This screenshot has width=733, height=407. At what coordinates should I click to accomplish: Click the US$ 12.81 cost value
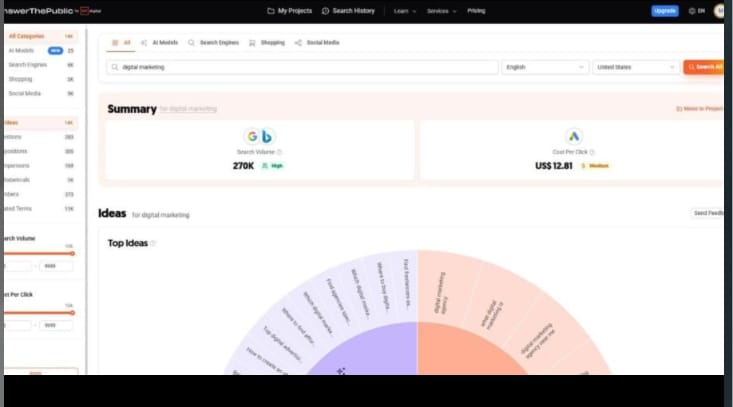(553, 166)
